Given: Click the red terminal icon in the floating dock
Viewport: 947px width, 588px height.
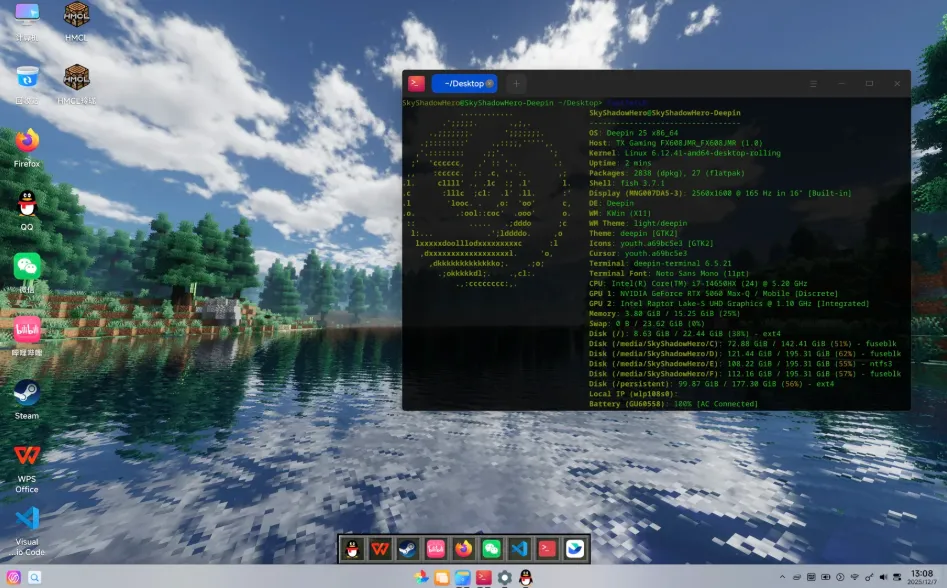Looking at the screenshot, I should pyautogui.click(x=547, y=549).
